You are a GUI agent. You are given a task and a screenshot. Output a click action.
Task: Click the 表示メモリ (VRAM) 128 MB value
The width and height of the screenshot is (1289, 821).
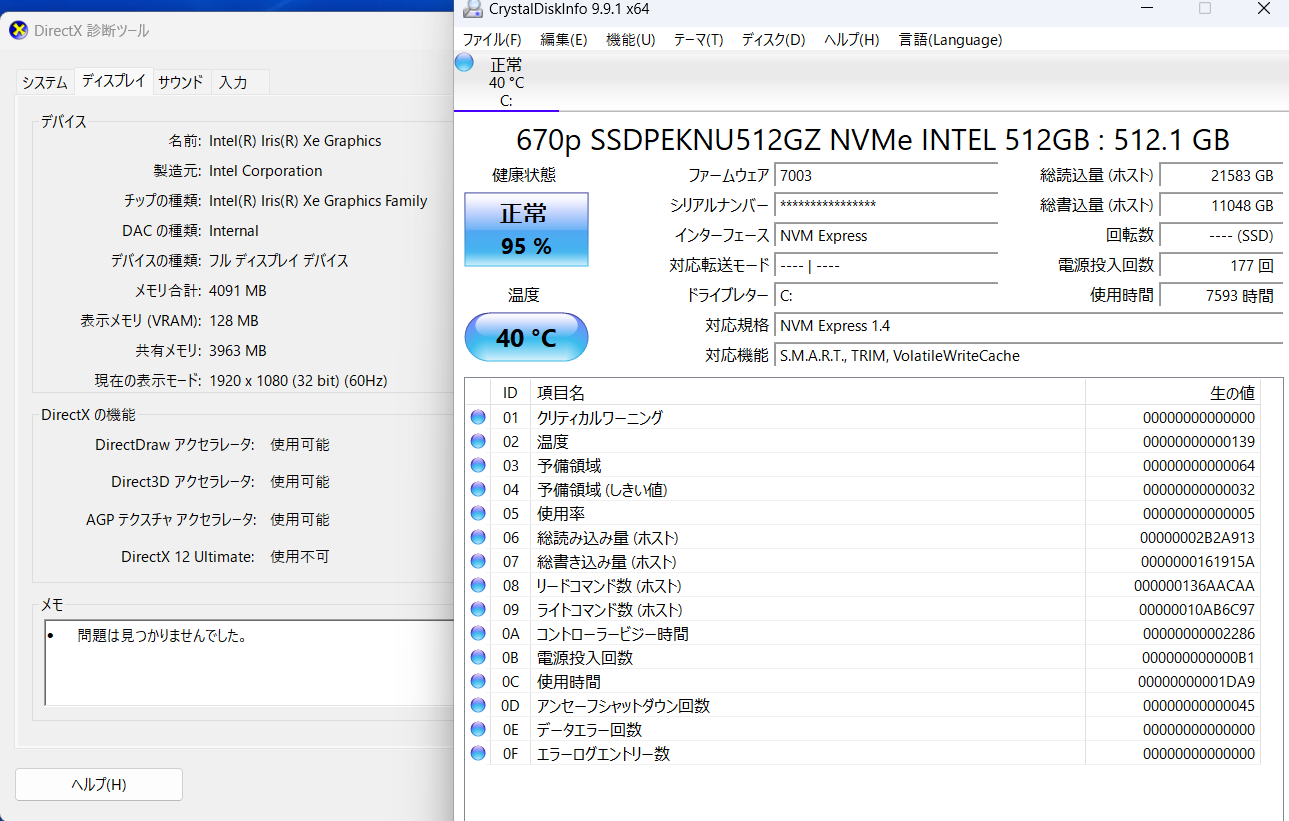(234, 321)
